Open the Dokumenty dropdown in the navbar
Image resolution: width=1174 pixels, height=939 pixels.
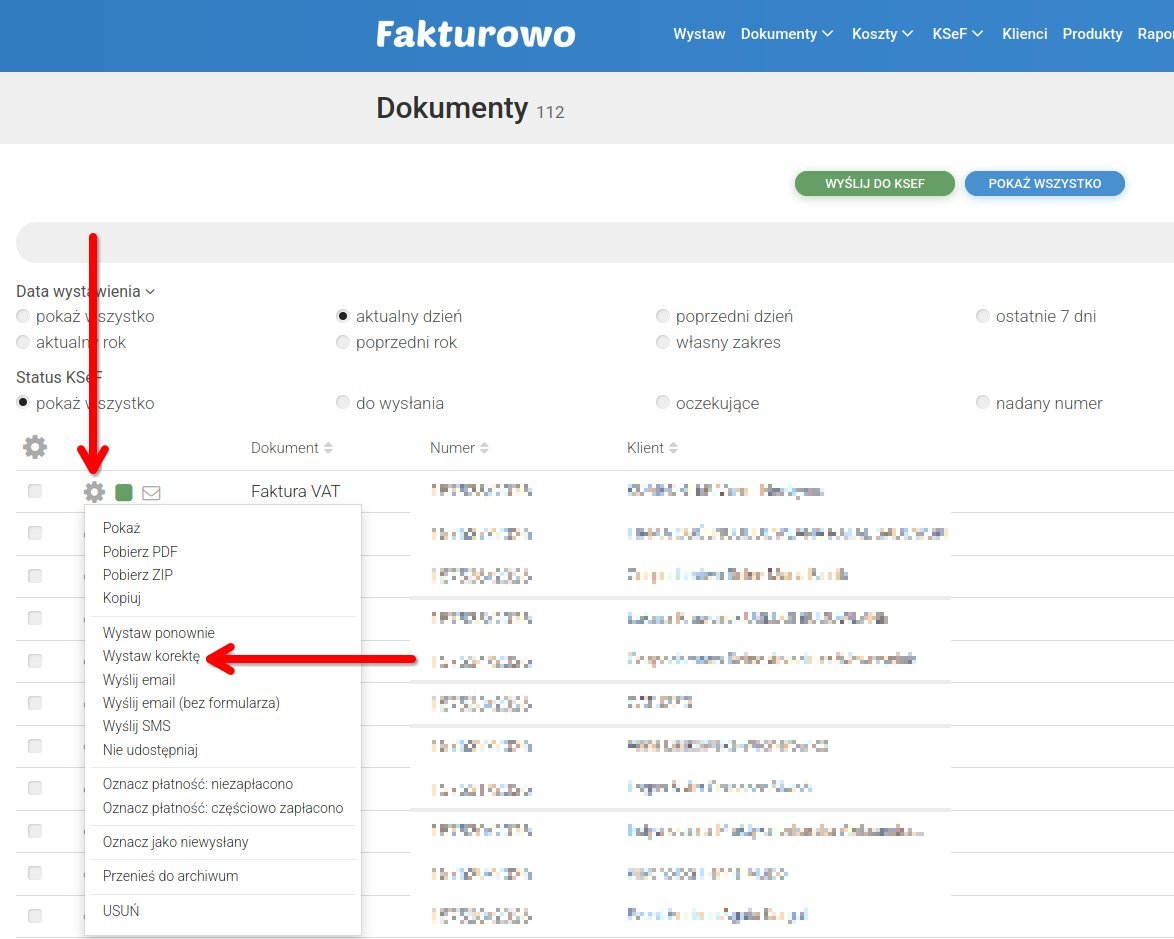pos(786,34)
